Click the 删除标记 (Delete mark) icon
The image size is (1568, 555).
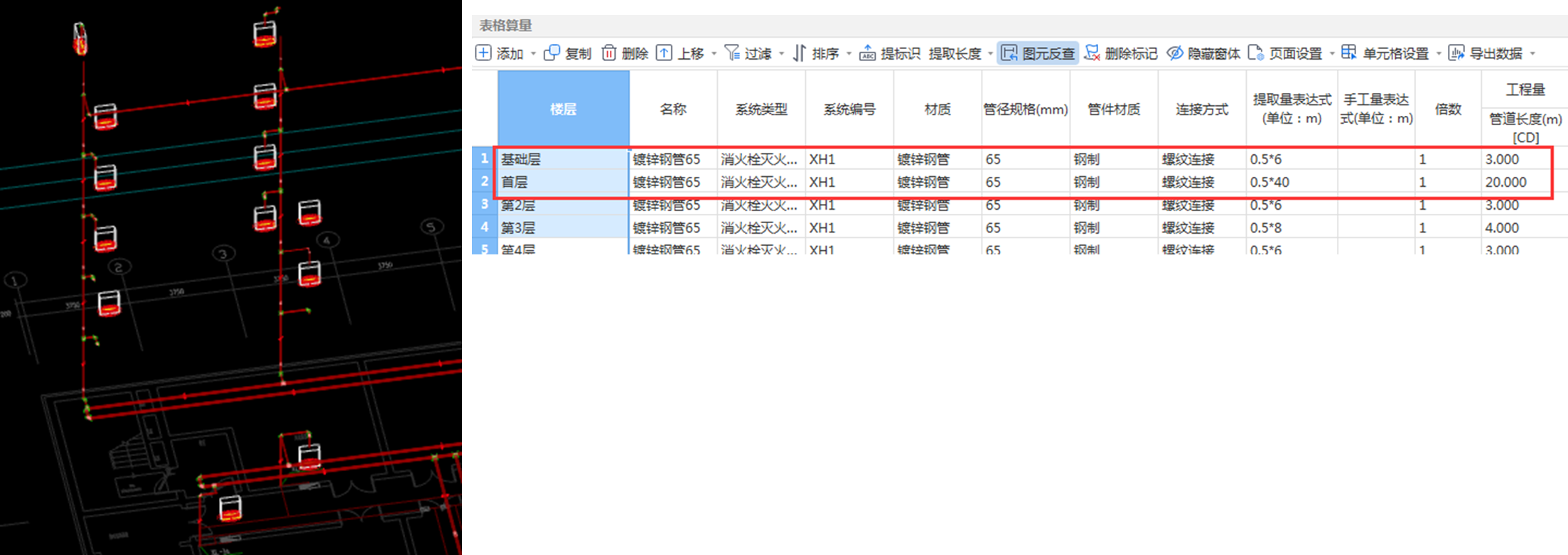1092,53
